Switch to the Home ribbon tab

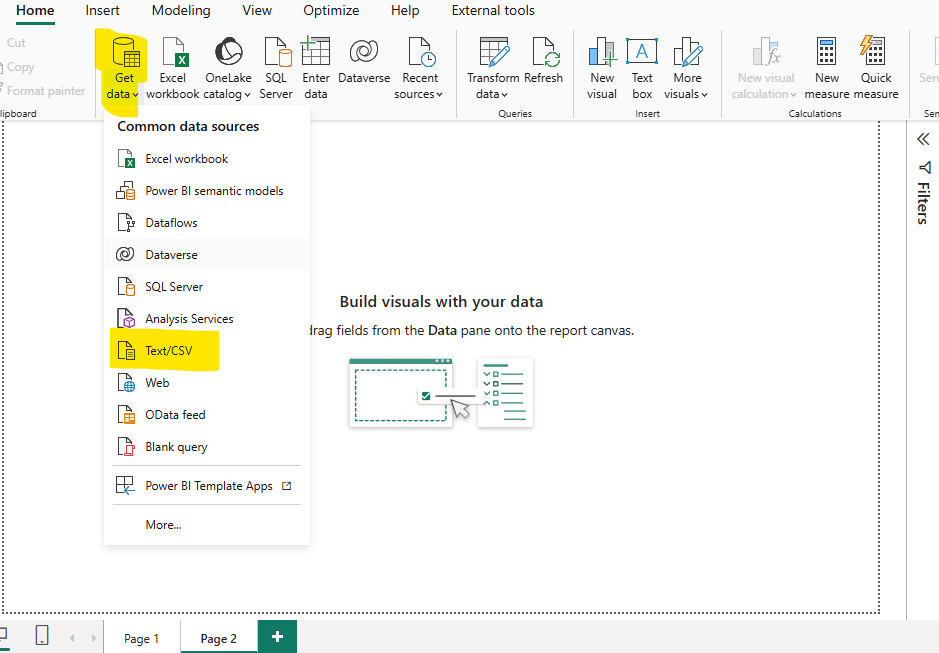(x=35, y=11)
